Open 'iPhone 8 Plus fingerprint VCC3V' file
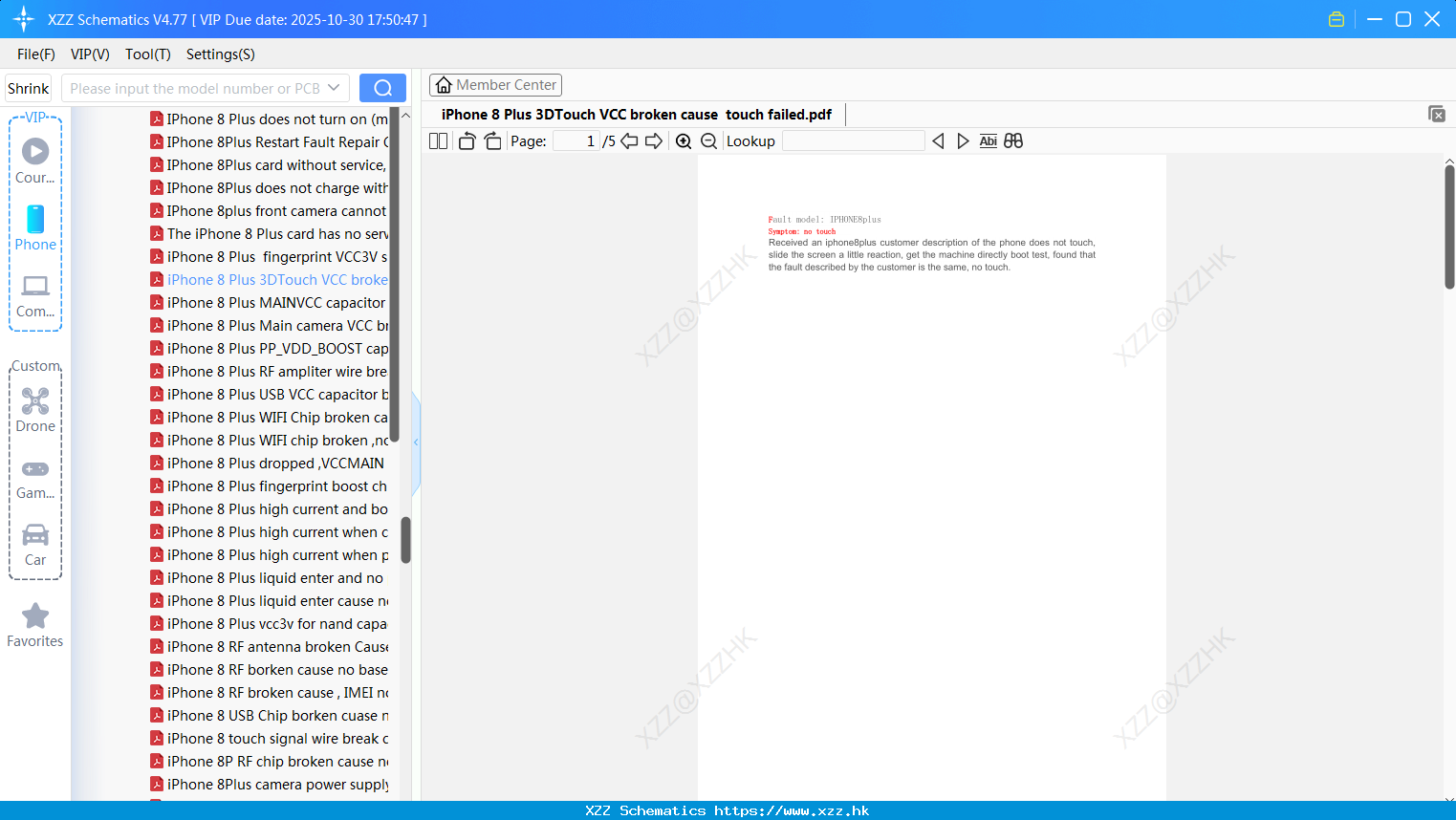Screen dimensions: 1456x820 [x=269, y=257]
